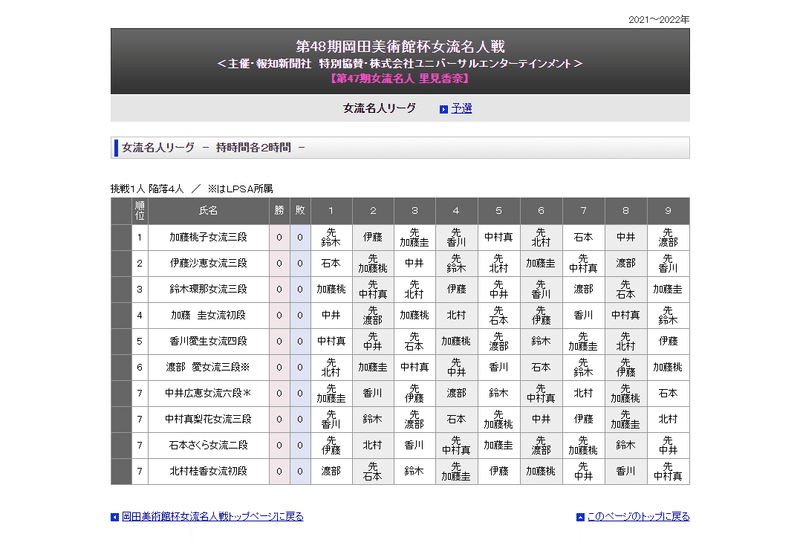Click the arrow icon beside 予選
Image resolution: width=800 pixels, height=545 pixels.
coord(443,109)
